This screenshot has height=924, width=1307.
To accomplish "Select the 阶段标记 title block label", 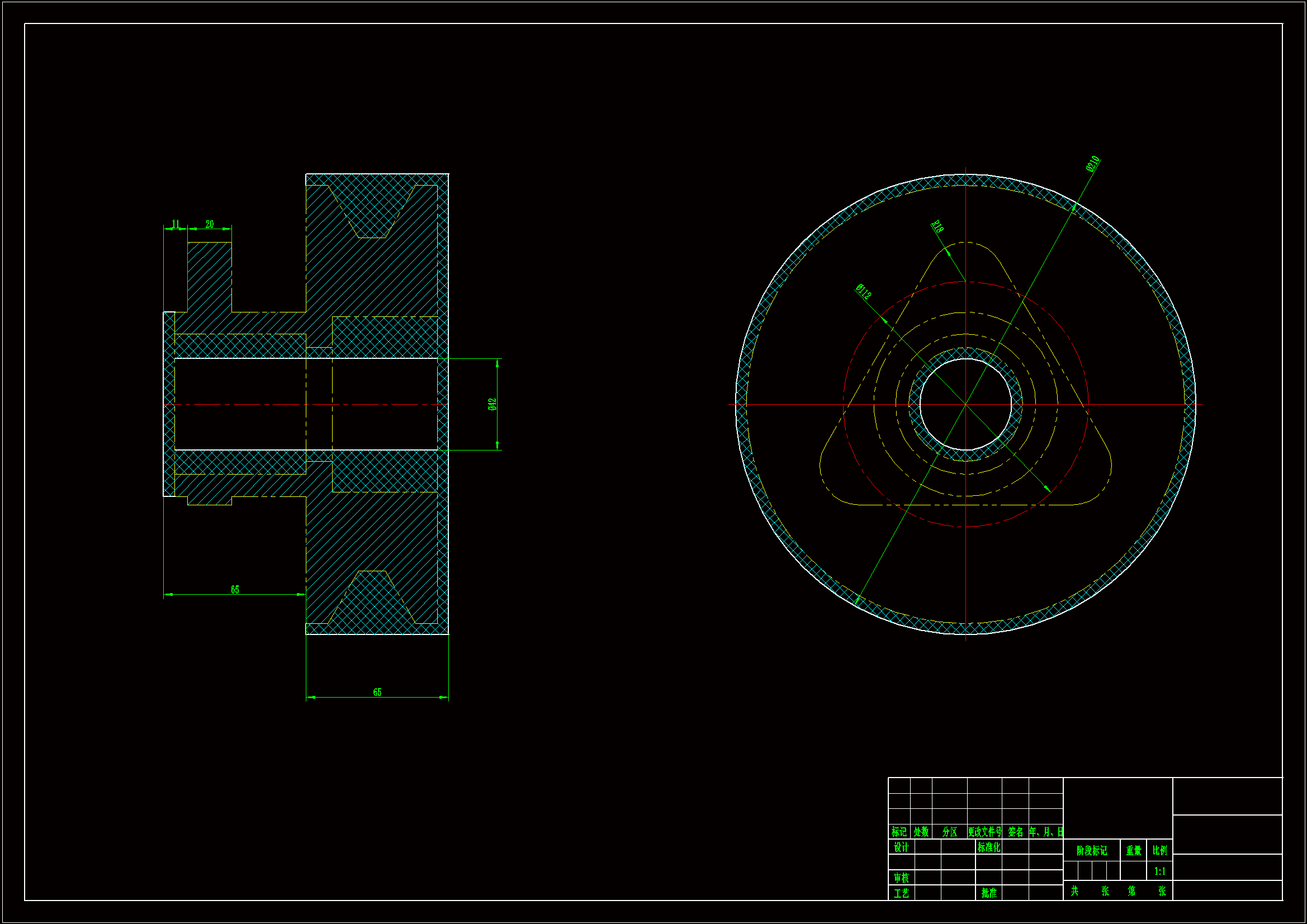I will (x=1091, y=850).
